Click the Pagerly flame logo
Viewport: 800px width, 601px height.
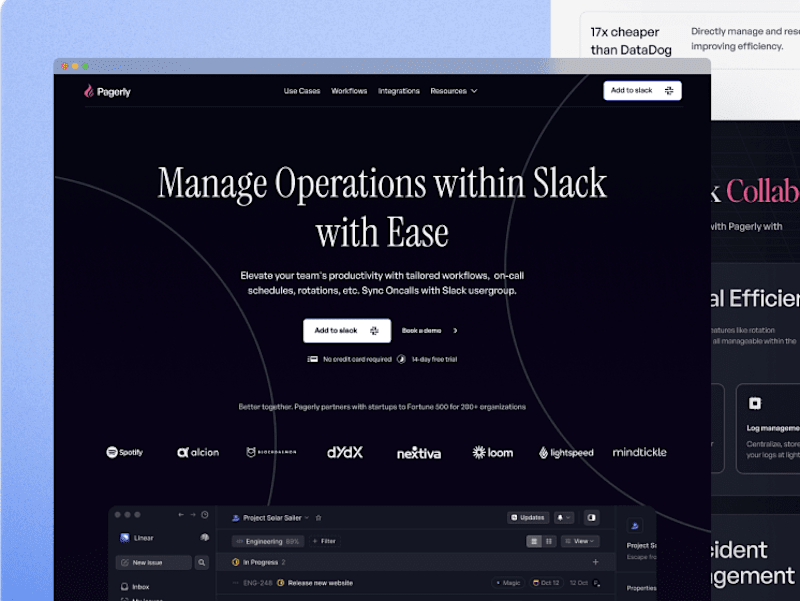pyautogui.click(x=89, y=91)
